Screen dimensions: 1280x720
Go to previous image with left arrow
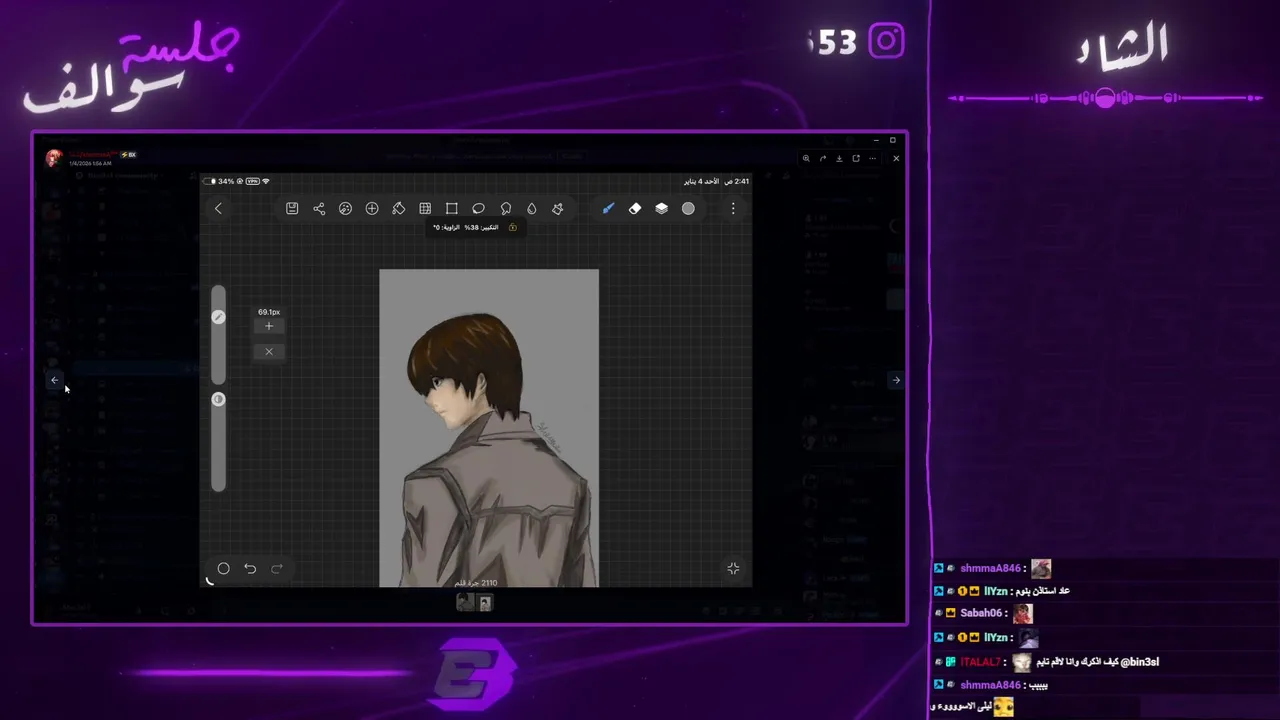coord(54,380)
